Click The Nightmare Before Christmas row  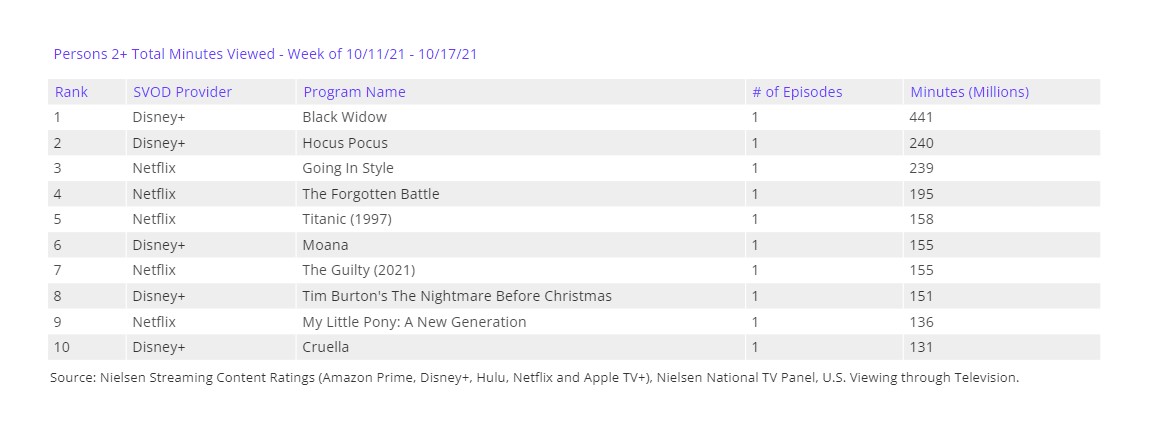click(457, 296)
